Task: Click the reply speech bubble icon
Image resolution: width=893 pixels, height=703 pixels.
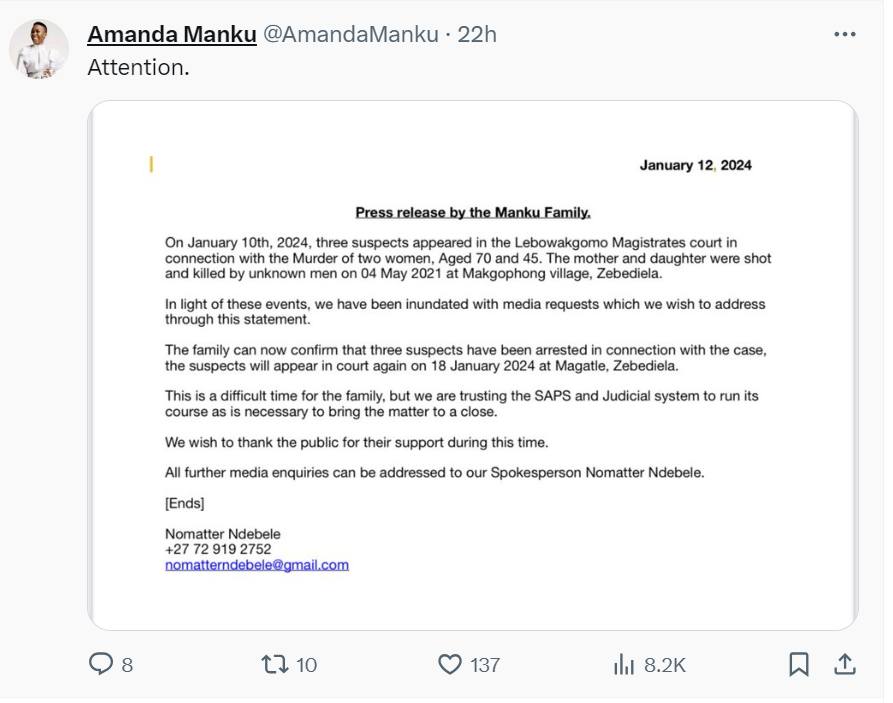Action: 102,664
